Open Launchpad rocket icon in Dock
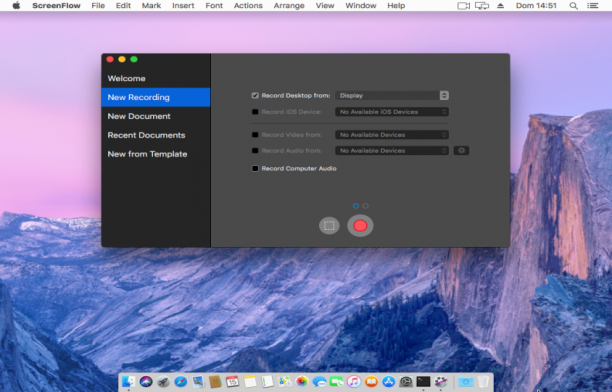Image resolution: width=612 pixels, height=392 pixels. 163,381
